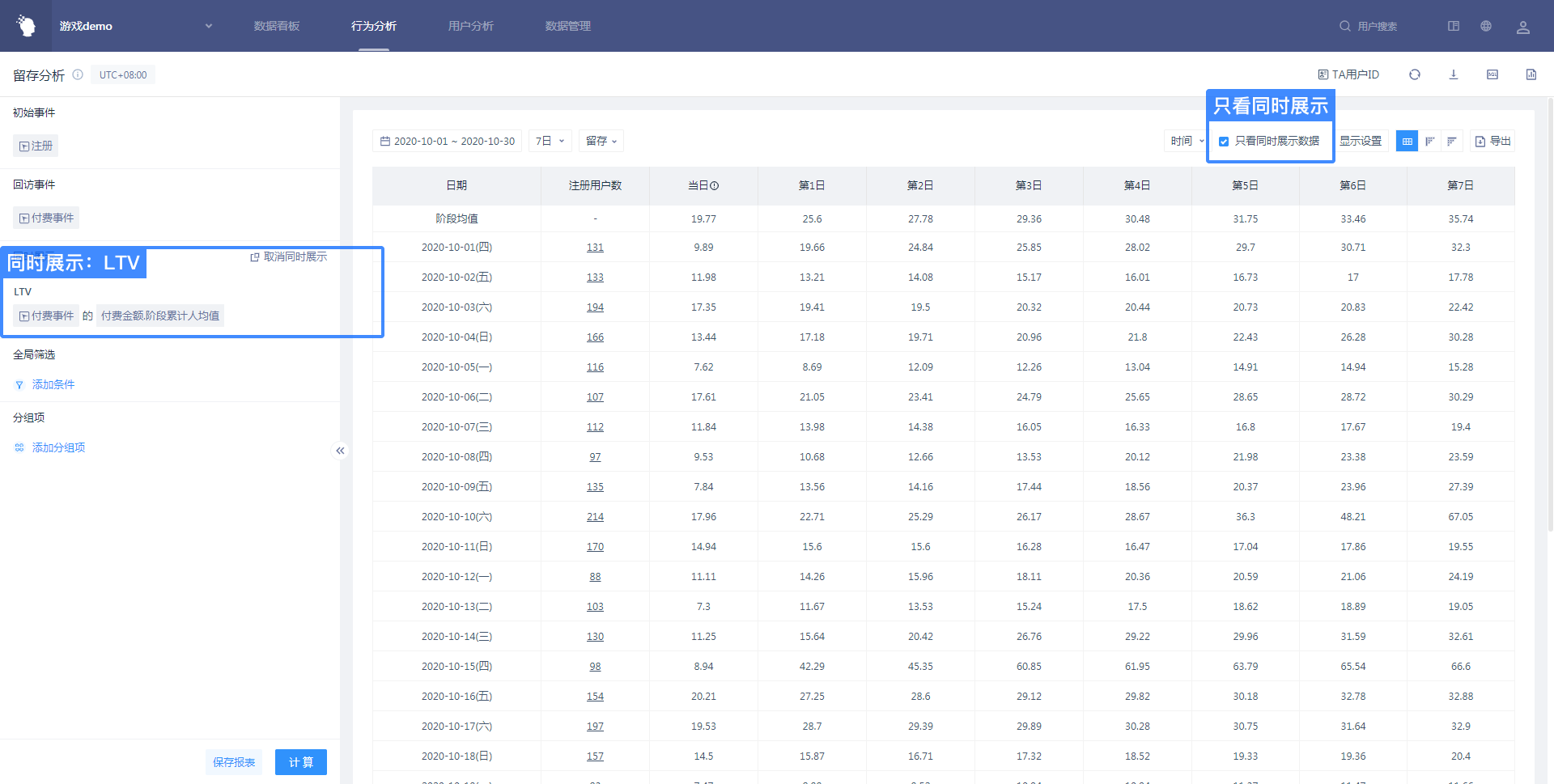
Task: Open the 留存 type dropdown
Action: pos(601,142)
